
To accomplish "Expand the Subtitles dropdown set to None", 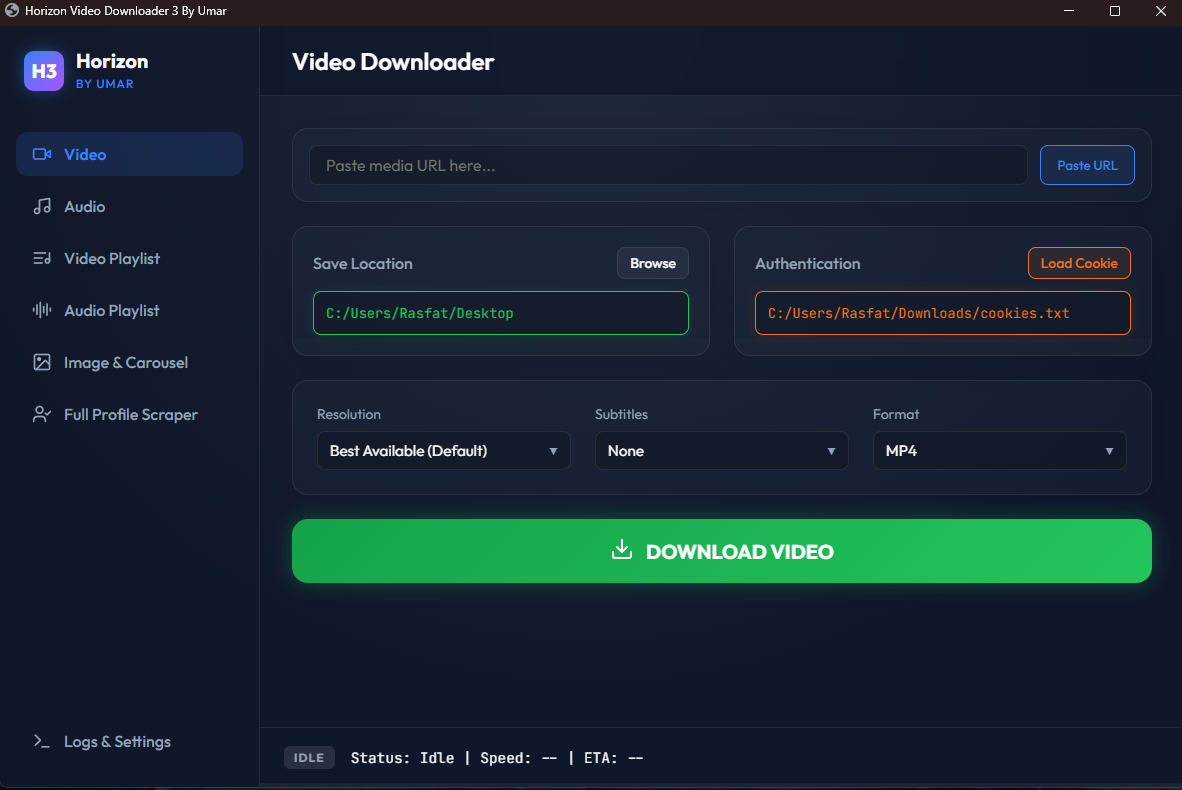I will tap(721, 451).
